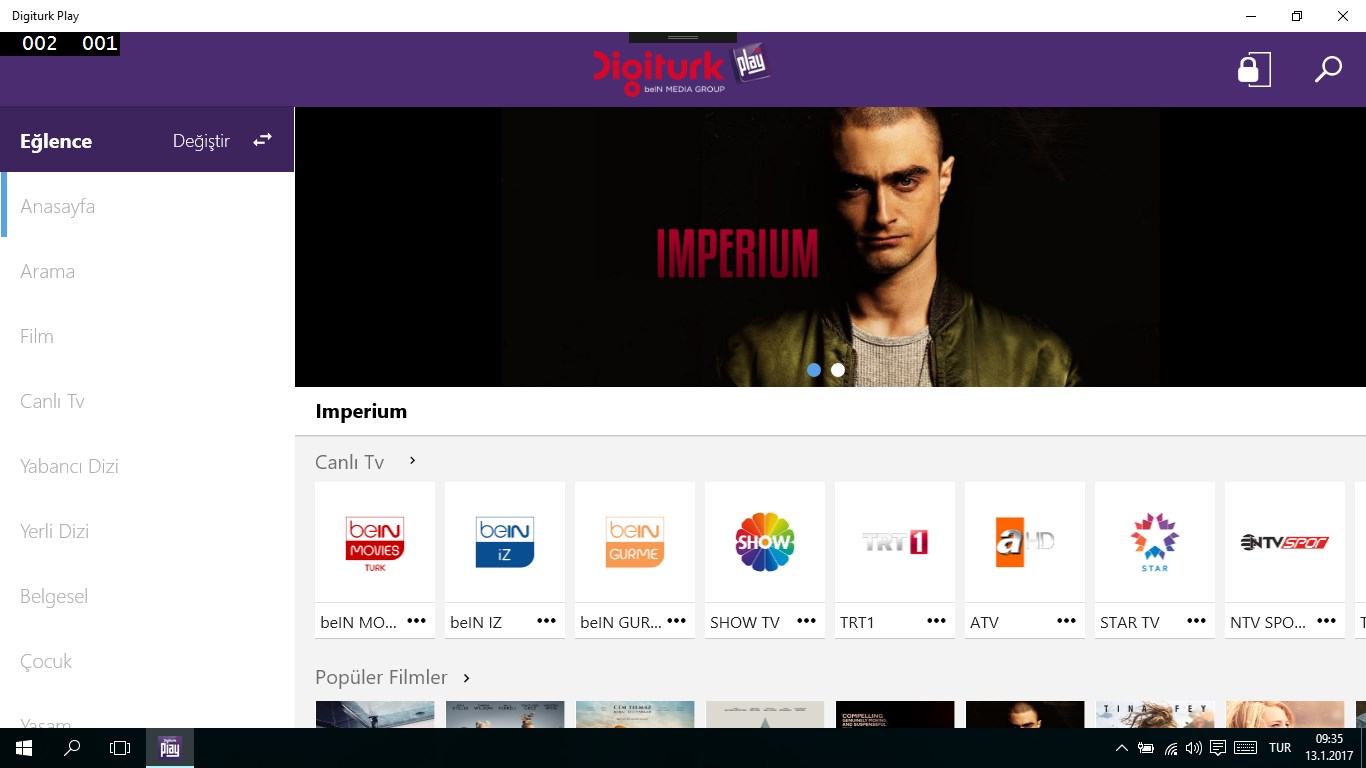Viewport: 1366px width, 768px height.
Task: Open more options for SHOW TV
Action: (806, 621)
